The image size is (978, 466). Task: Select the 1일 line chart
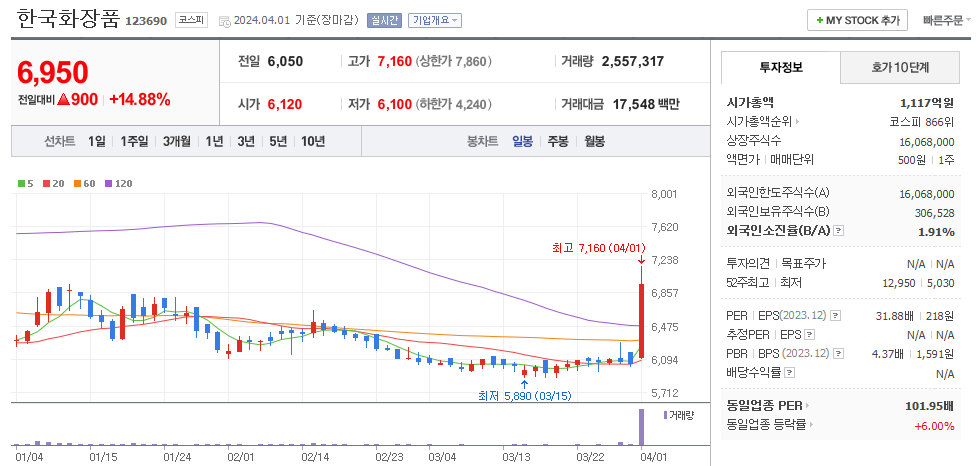pyautogui.click(x=97, y=142)
